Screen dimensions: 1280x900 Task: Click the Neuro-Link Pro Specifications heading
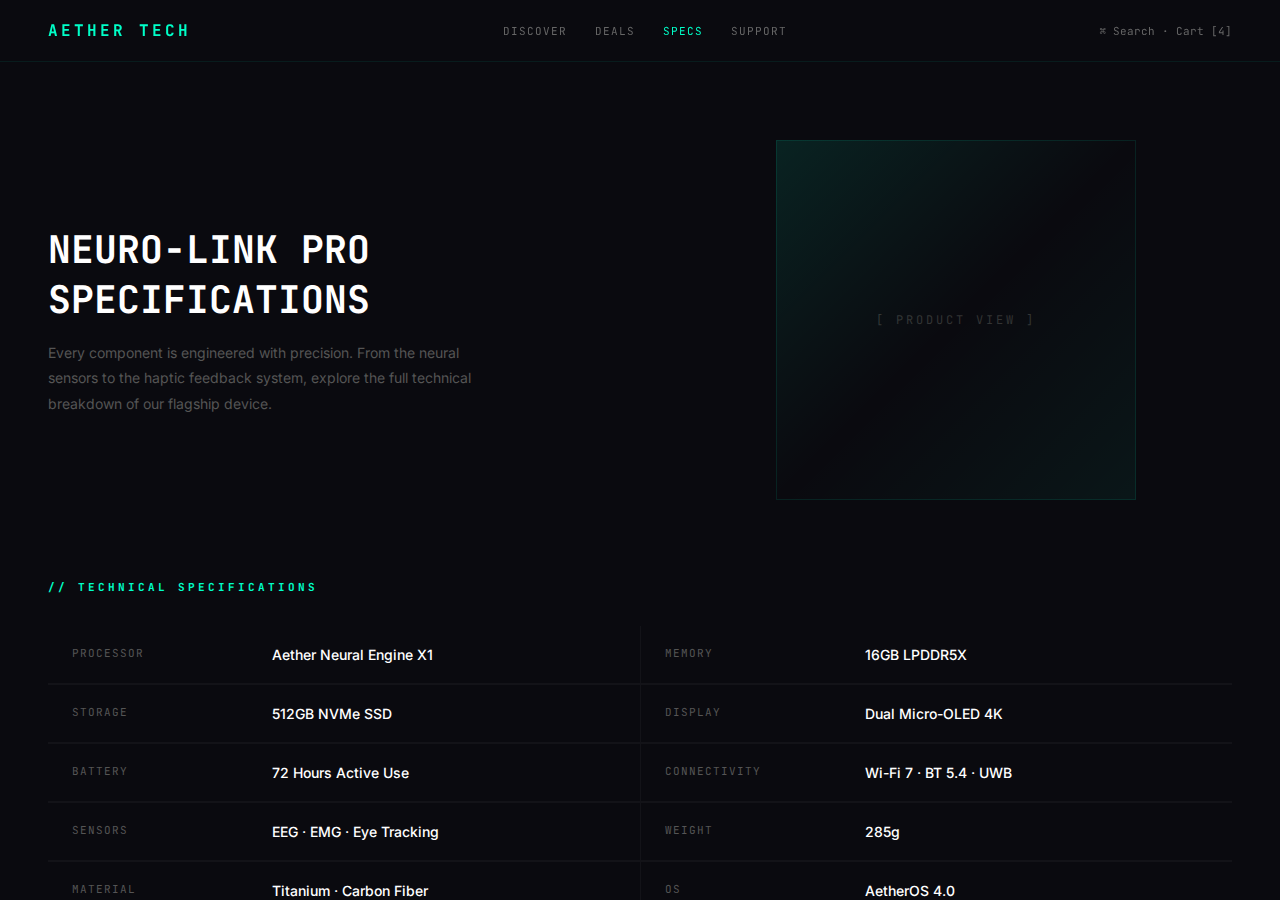[209, 275]
